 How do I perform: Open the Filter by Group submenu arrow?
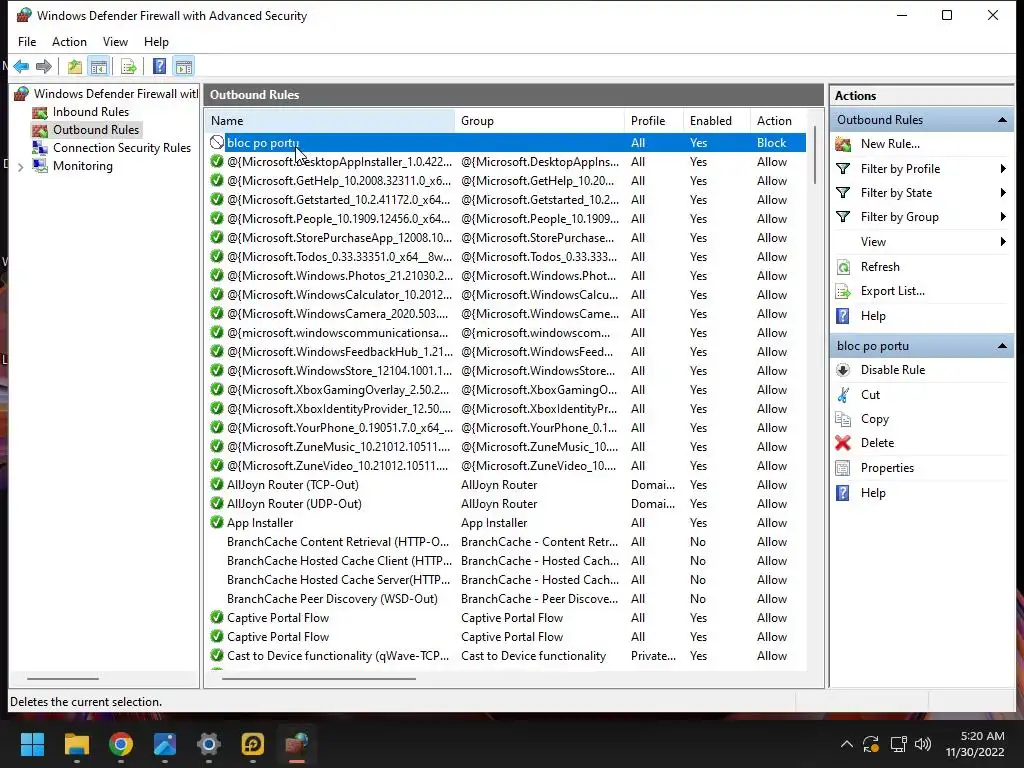(1003, 217)
